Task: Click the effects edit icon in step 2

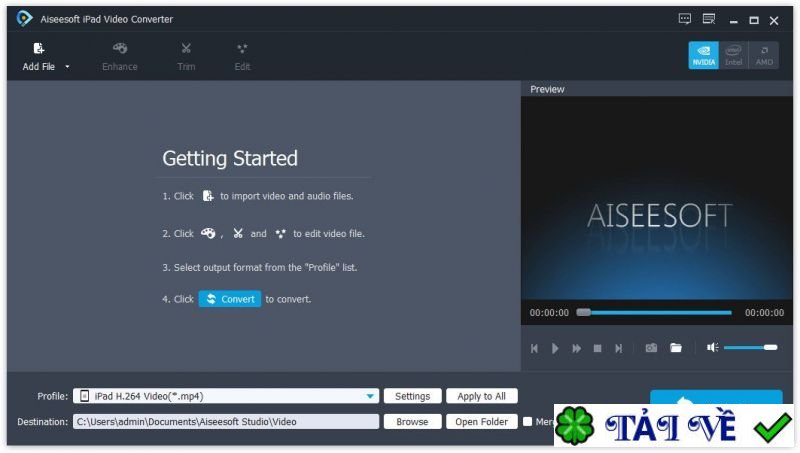Action: pyautogui.click(x=280, y=234)
